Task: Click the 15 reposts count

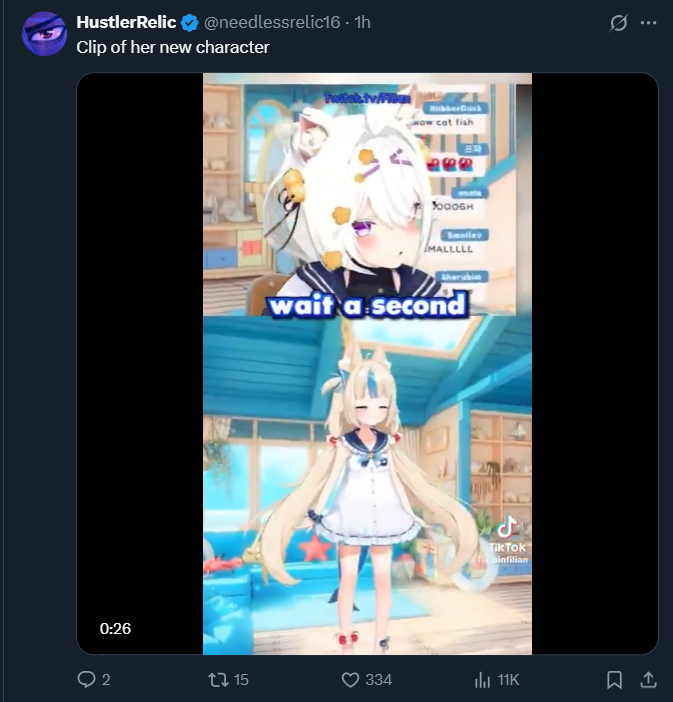Action: (241, 680)
